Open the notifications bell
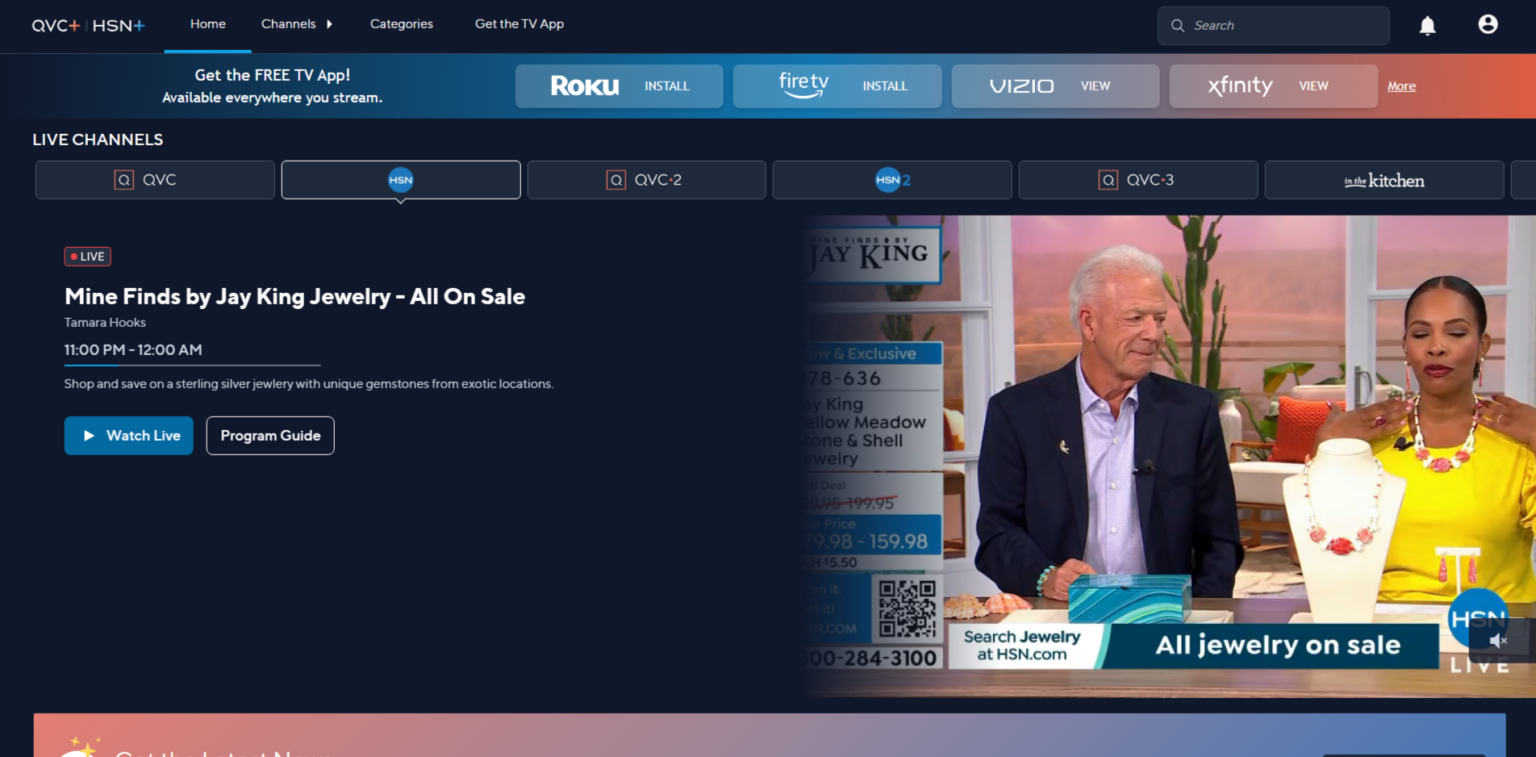This screenshot has height=757, width=1536. tap(1427, 26)
